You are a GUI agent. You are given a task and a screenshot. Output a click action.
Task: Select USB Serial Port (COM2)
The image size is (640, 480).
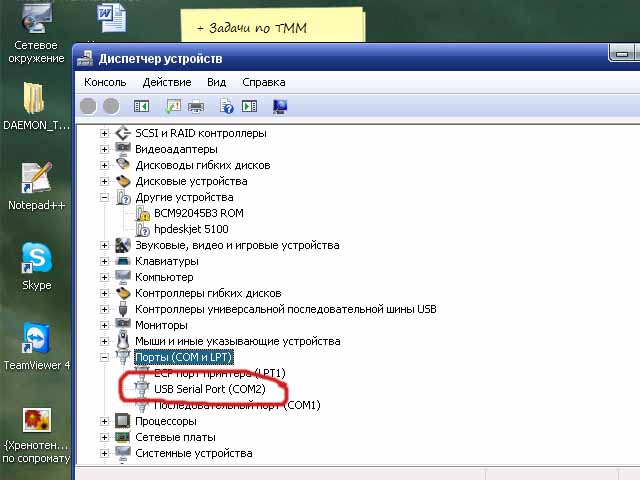(210, 389)
